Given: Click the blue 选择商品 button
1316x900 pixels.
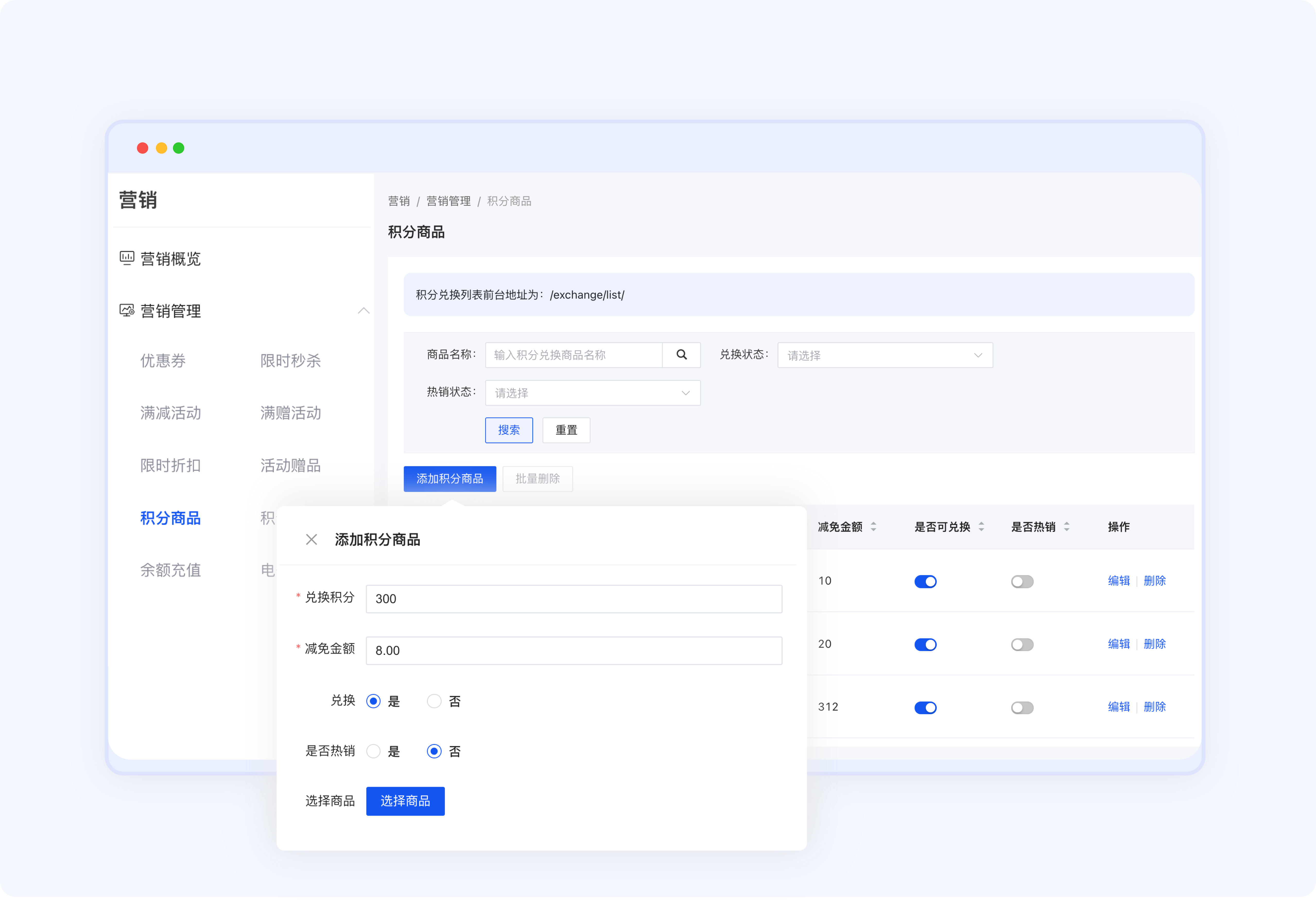Looking at the screenshot, I should tap(405, 801).
